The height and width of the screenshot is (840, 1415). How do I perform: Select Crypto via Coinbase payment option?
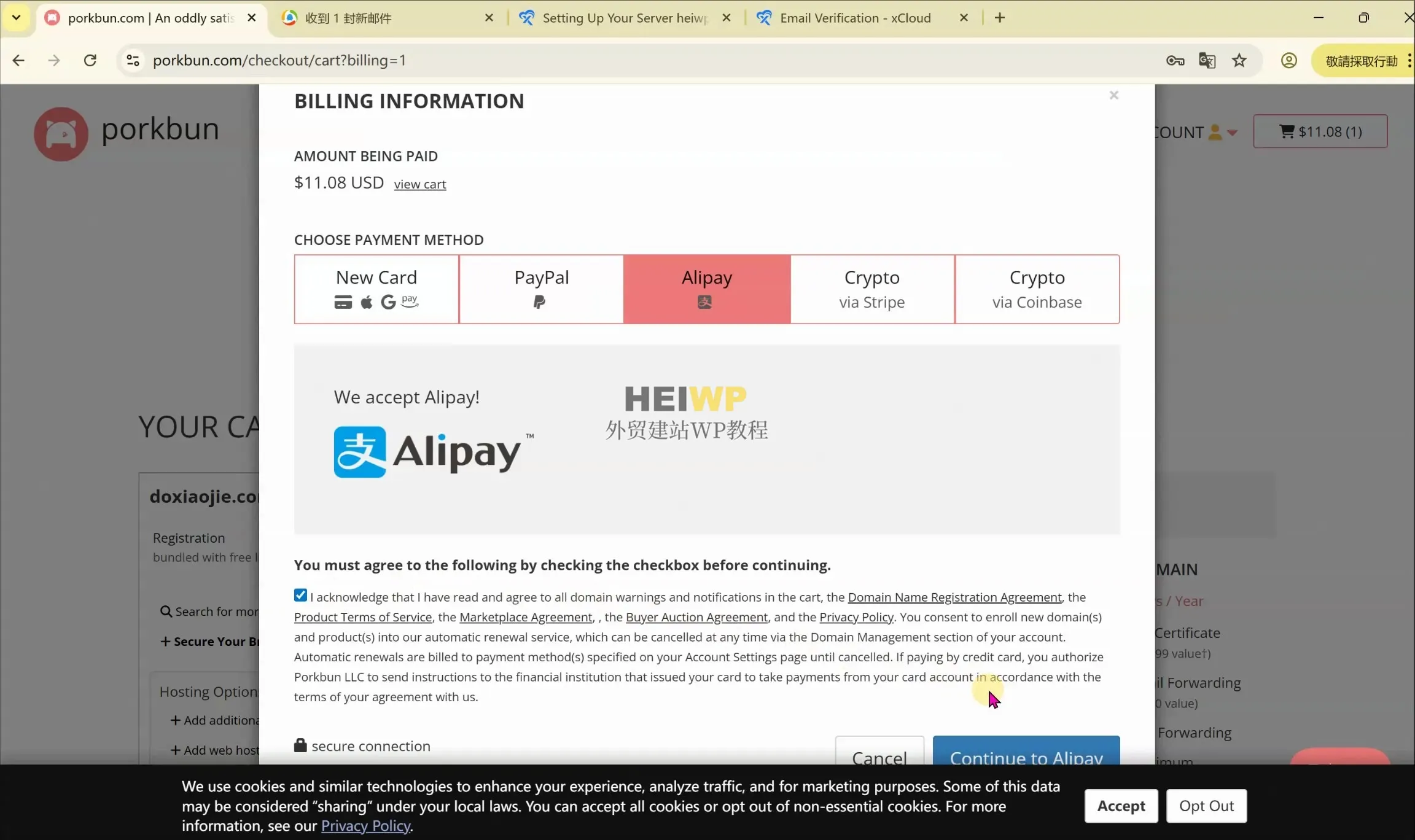click(x=1037, y=289)
